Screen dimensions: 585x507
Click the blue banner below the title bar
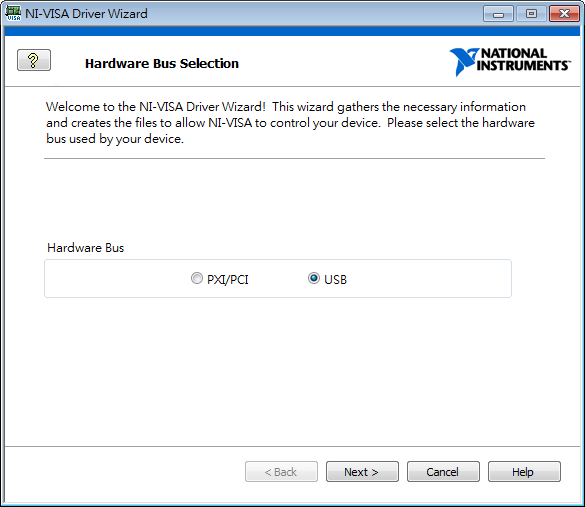pos(292,31)
